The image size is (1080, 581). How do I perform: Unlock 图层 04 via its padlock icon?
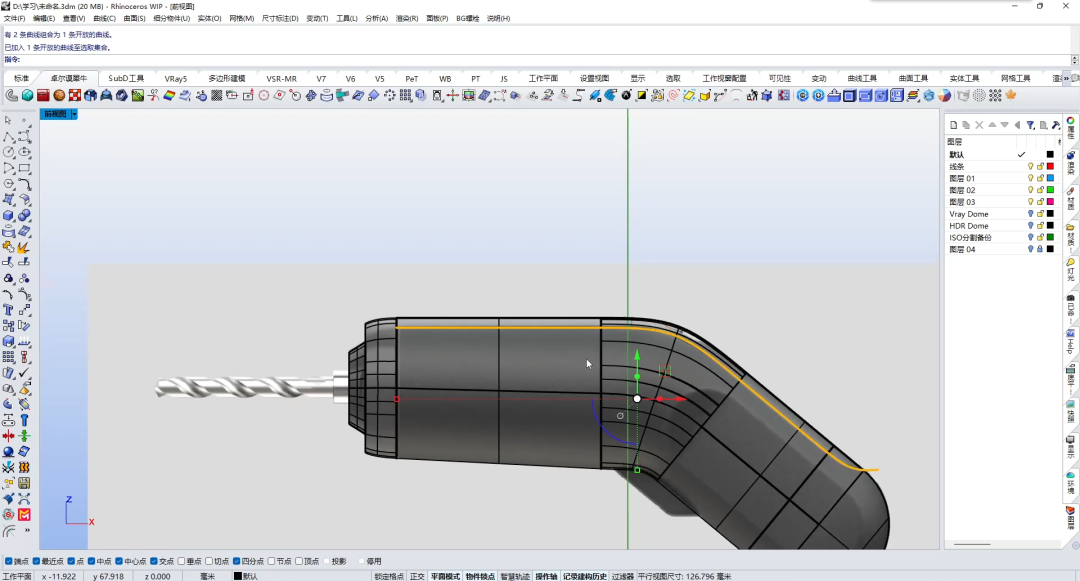(x=1040, y=250)
